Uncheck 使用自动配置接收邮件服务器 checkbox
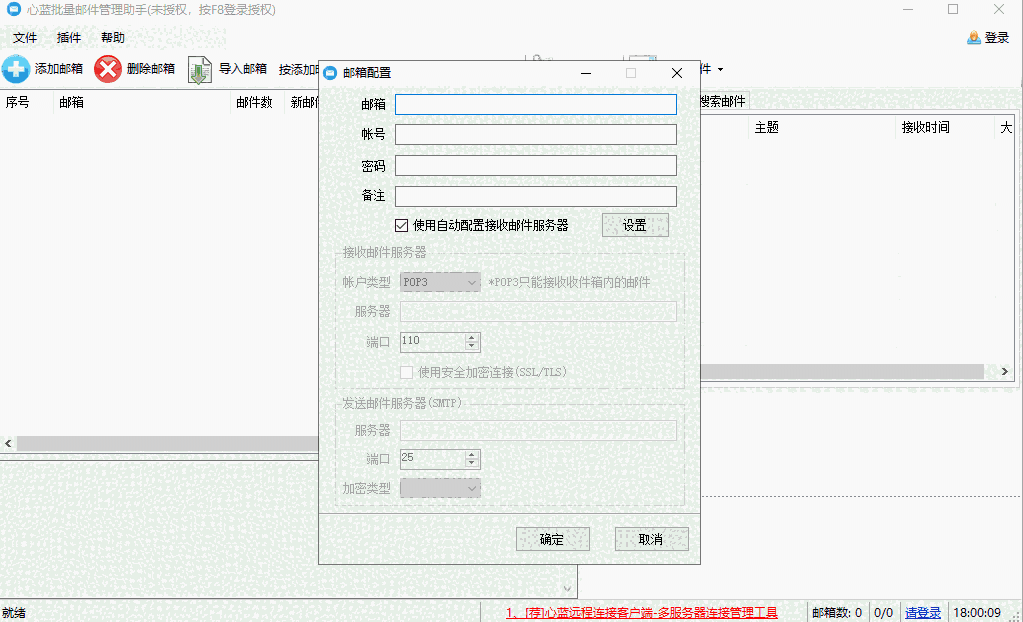This screenshot has width=1023, height=622. [402, 225]
